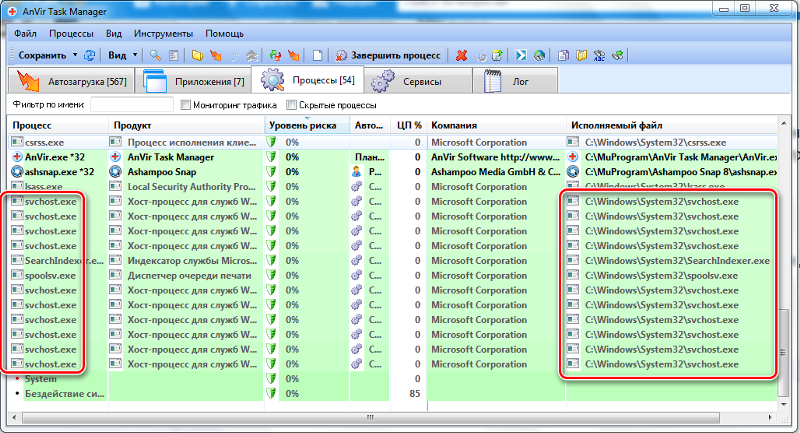Switch to the Автозагрузка [567] tab
The image size is (800, 433).
[x=71, y=81]
